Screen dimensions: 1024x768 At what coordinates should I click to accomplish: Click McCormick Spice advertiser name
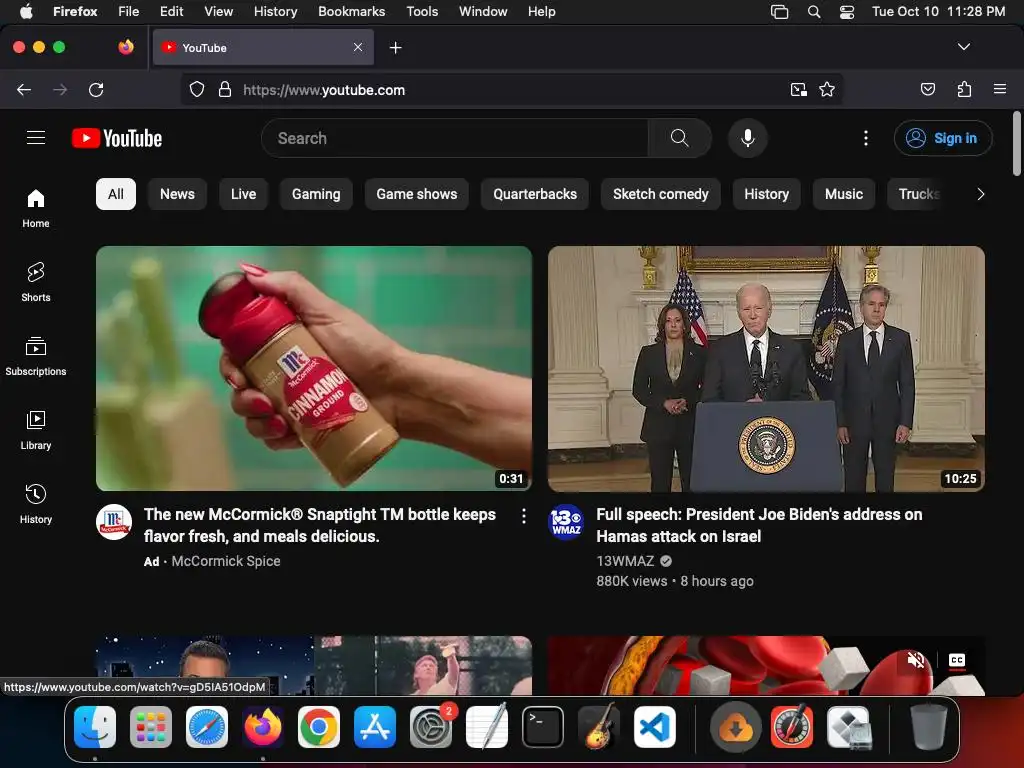click(225, 561)
